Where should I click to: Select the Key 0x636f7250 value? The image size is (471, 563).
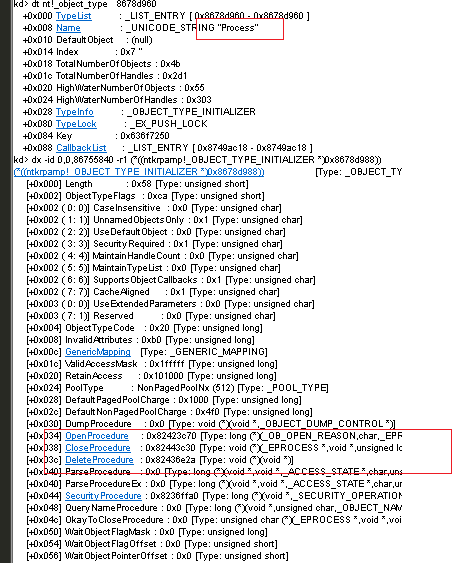145,136
